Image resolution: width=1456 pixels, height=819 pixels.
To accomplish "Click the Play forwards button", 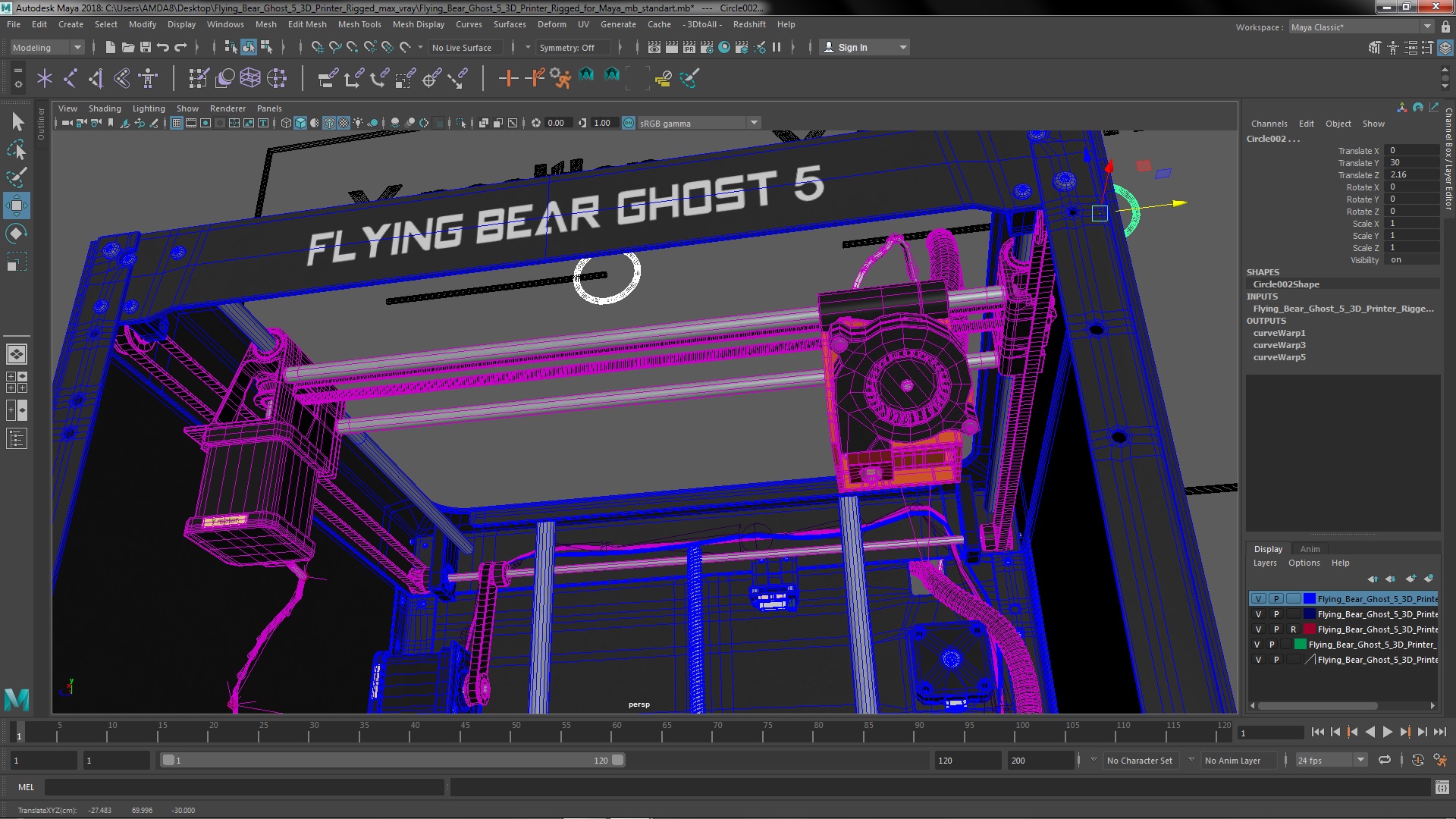I will (1387, 732).
